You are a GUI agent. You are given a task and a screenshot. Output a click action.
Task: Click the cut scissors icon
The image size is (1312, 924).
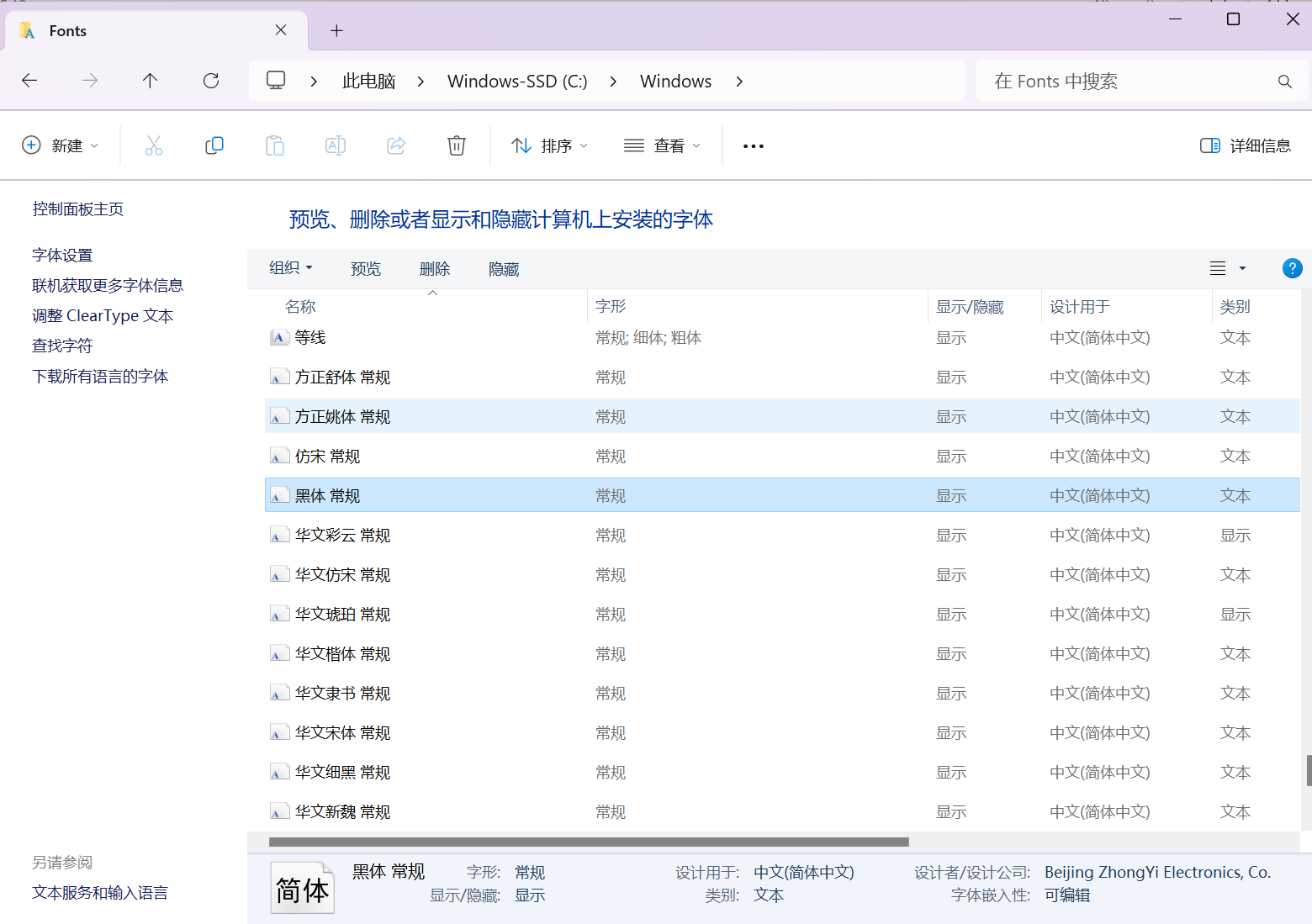(x=154, y=145)
